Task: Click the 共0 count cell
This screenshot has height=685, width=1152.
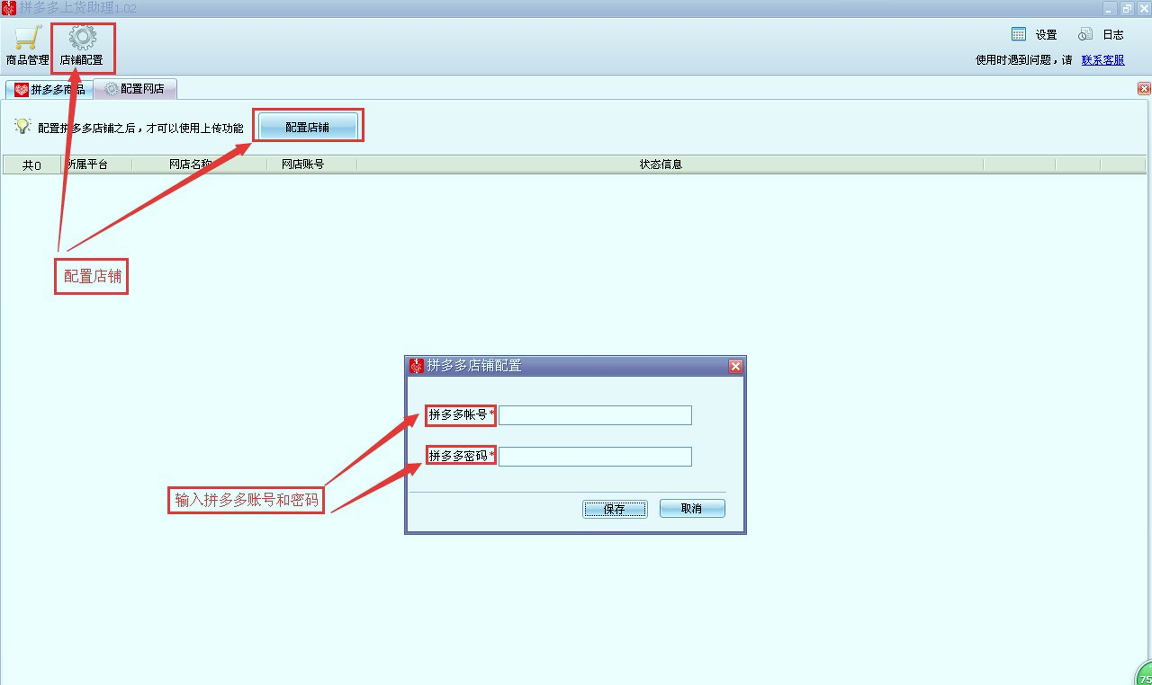Action: (x=32, y=165)
